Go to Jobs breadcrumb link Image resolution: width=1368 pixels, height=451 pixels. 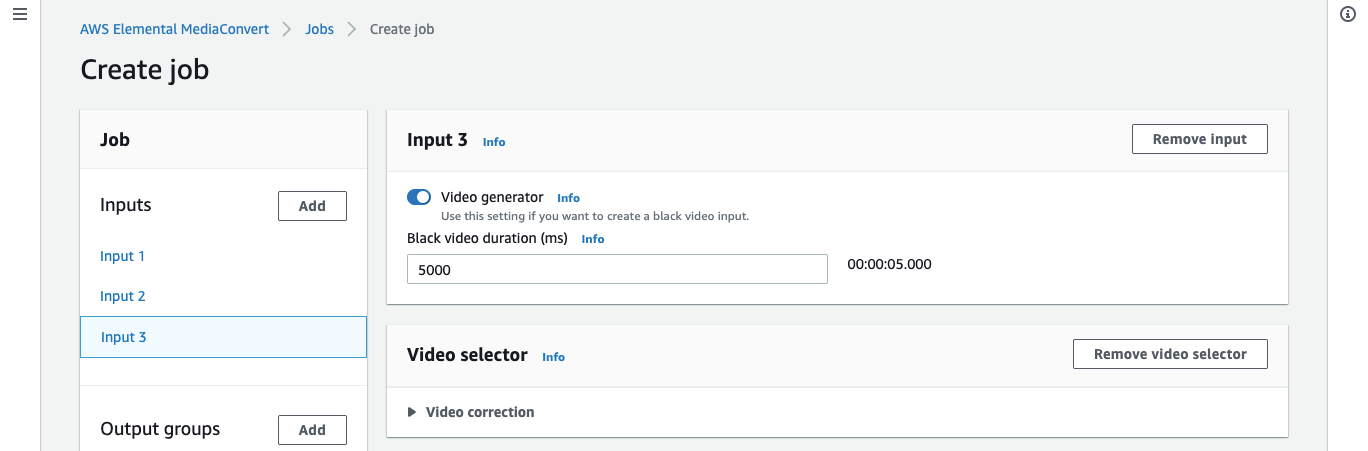pyautogui.click(x=319, y=29)
